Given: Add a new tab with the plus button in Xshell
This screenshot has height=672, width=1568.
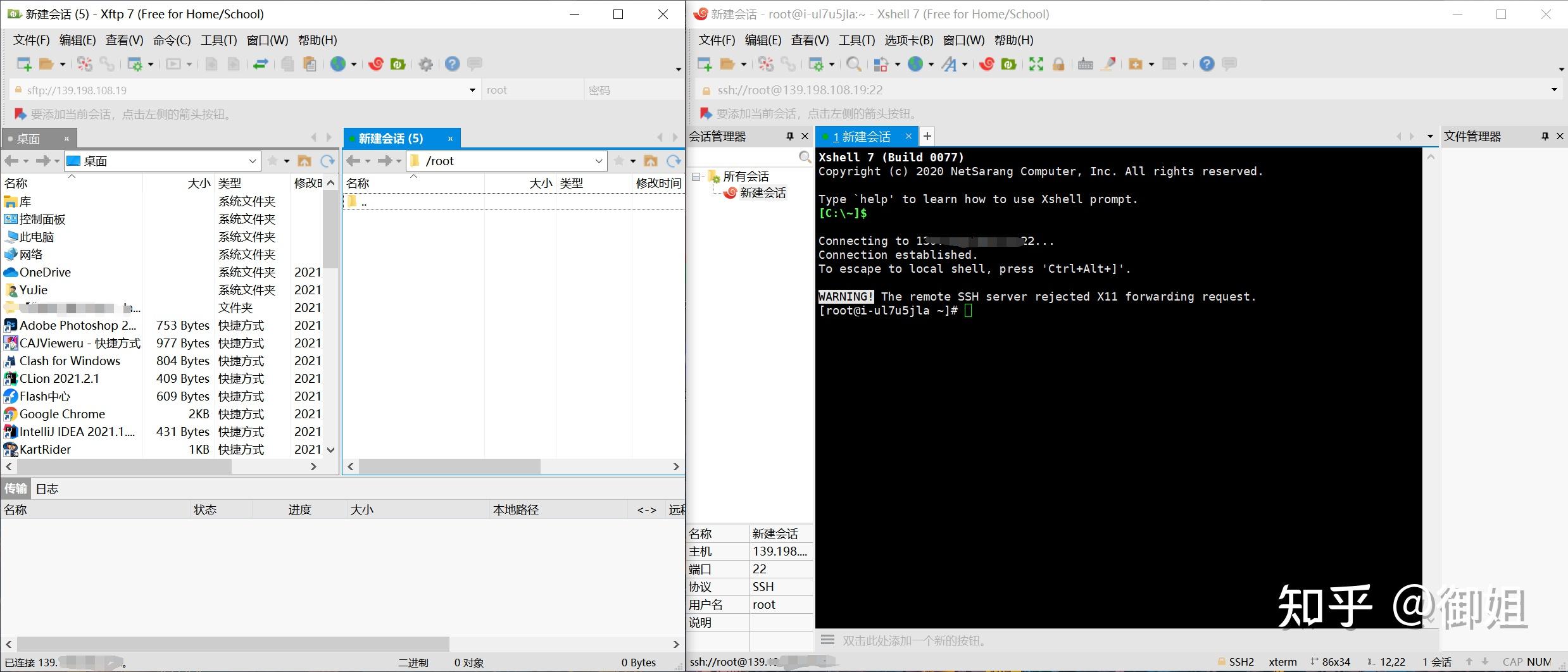Looking at the screenshot, I should [927, 136].
